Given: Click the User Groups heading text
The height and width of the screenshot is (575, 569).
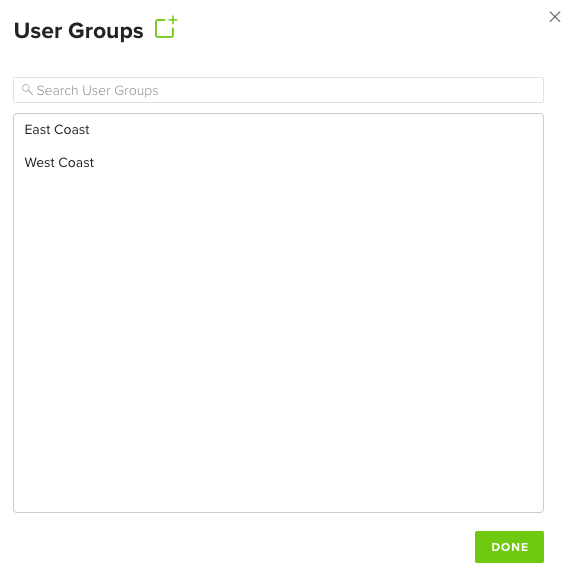Looking at the screenshot, I should [x=78, y=31].
